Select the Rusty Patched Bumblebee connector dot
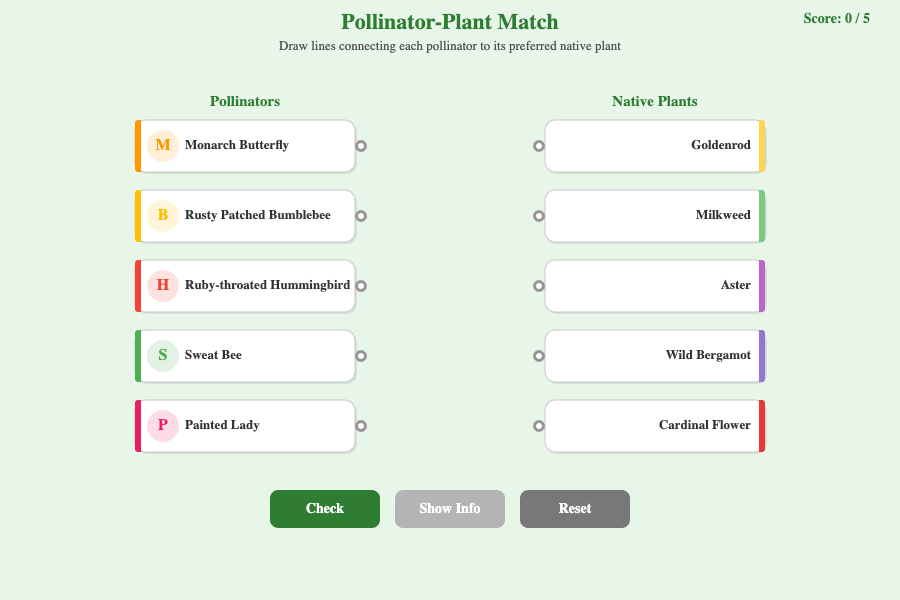Screen dimensions: 900x600 coord(361,216)
